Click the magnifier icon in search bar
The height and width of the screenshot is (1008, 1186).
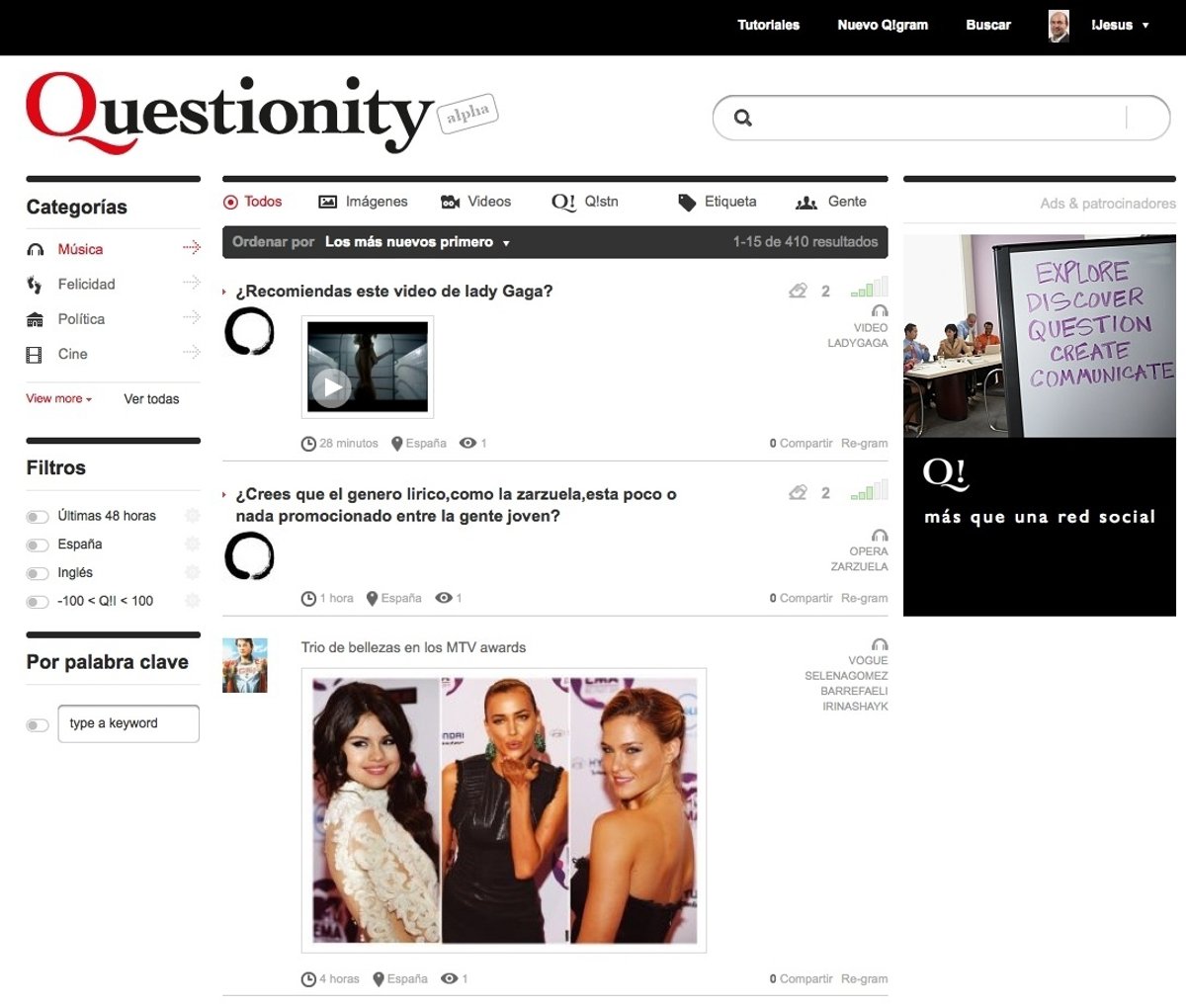tap(743, 119)
